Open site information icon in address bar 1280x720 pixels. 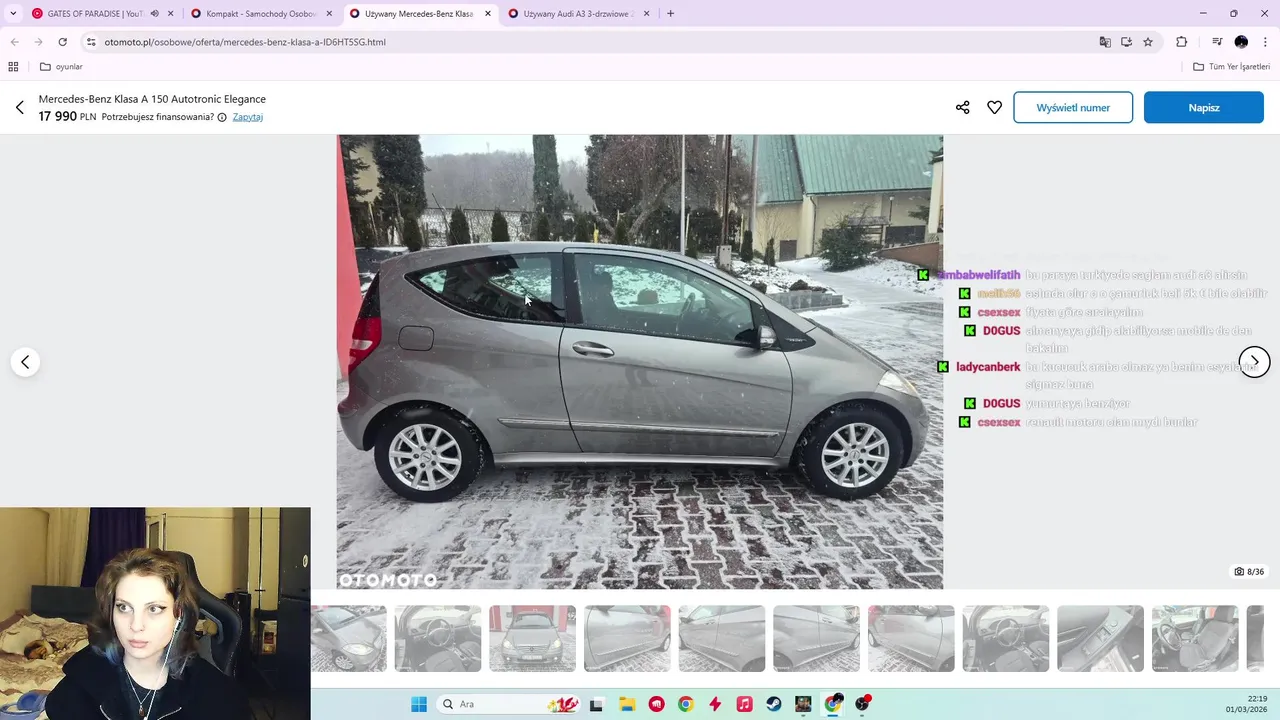pos(91,42)
